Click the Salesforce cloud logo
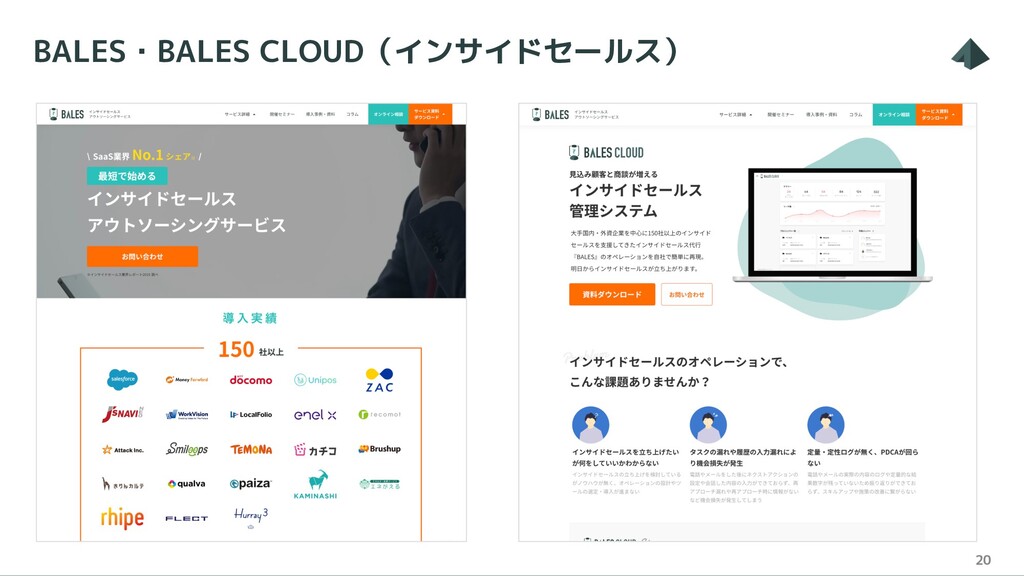Screen dimensions: 1024x576 click(122, 379)
